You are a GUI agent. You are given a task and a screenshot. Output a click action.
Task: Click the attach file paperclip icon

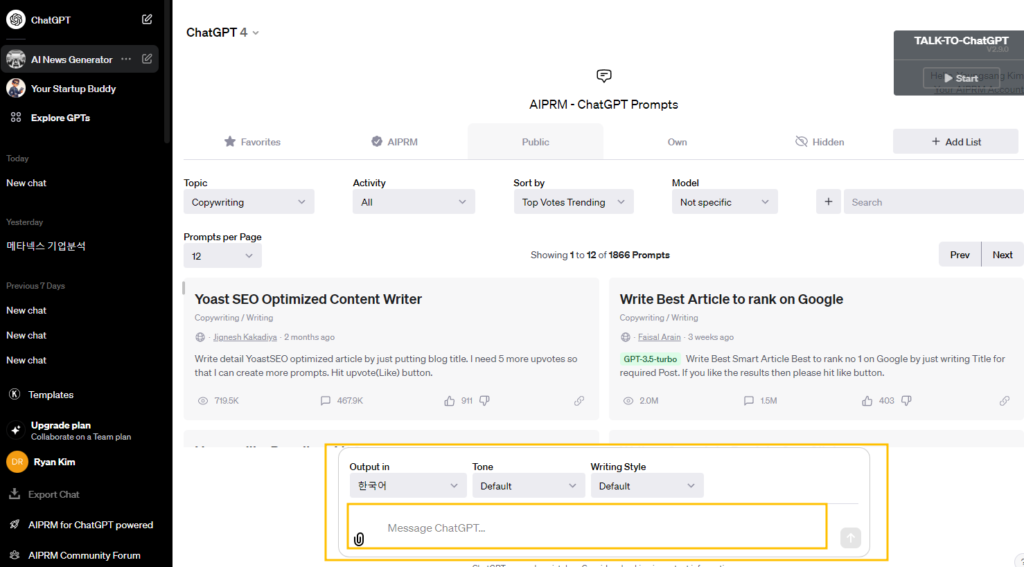coord(359,539)
